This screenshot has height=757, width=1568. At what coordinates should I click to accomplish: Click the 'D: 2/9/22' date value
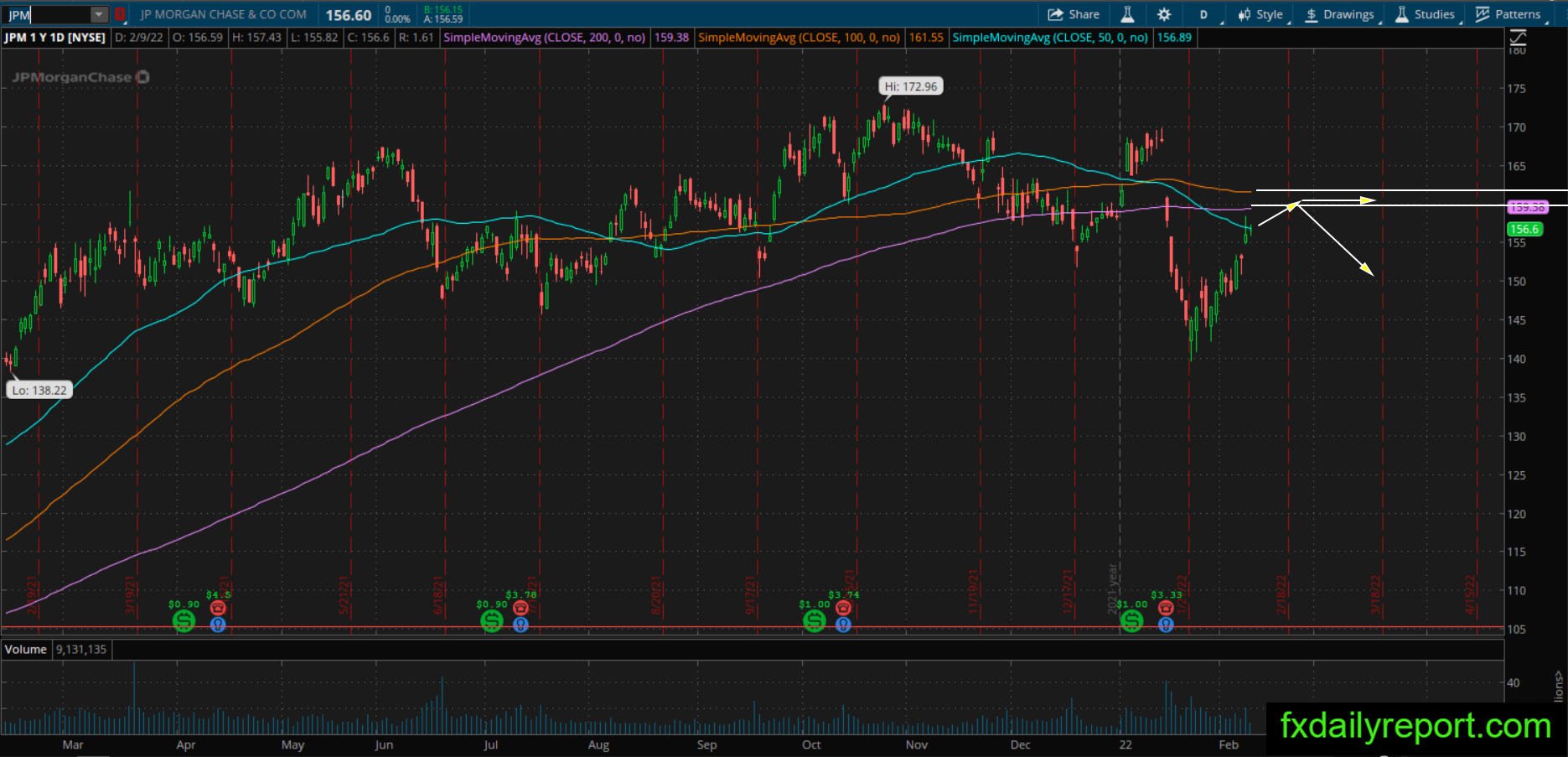[139, 38]
